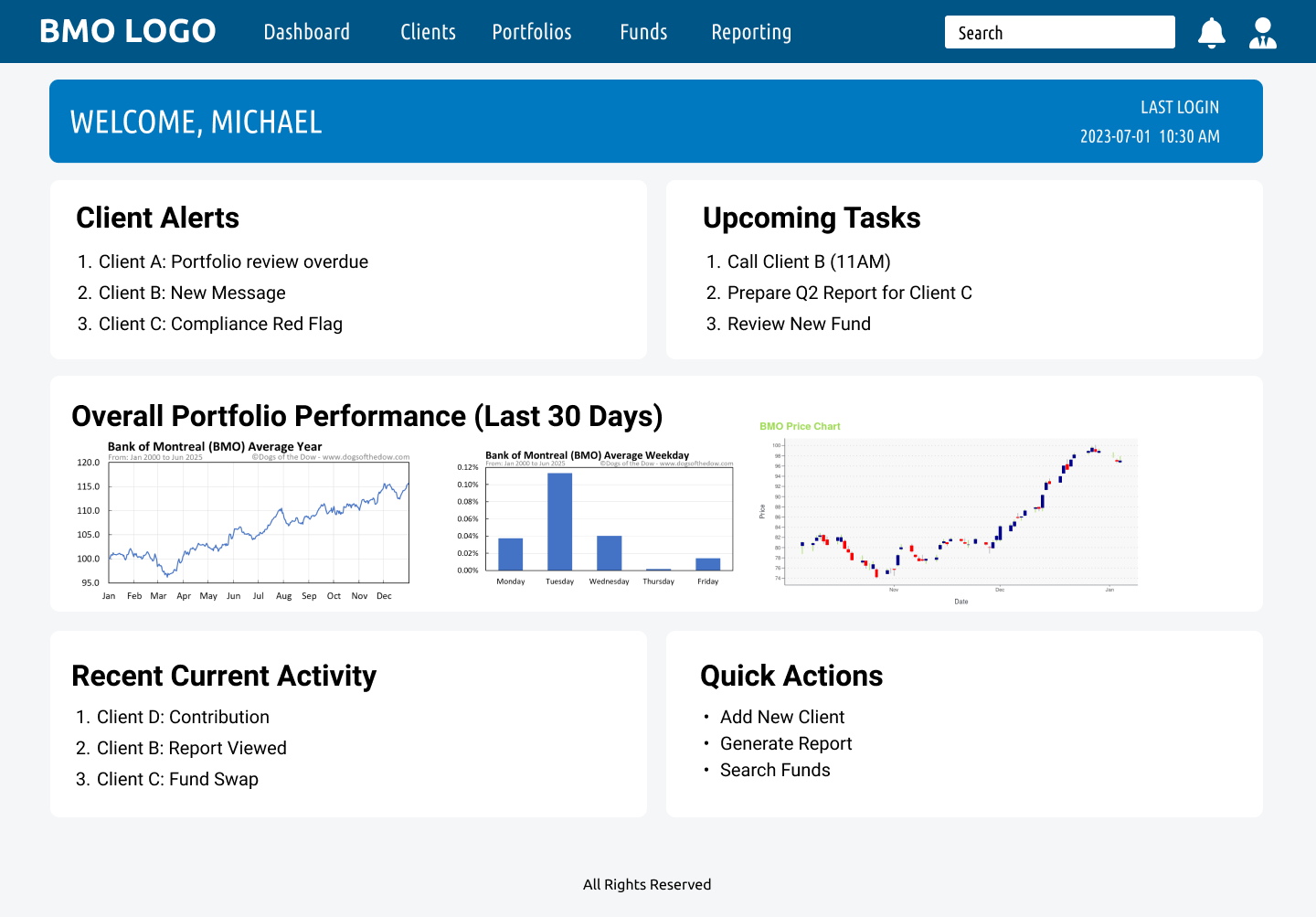
Task: Open alert 'Client B: New Message'
Action: coord(192,293)
